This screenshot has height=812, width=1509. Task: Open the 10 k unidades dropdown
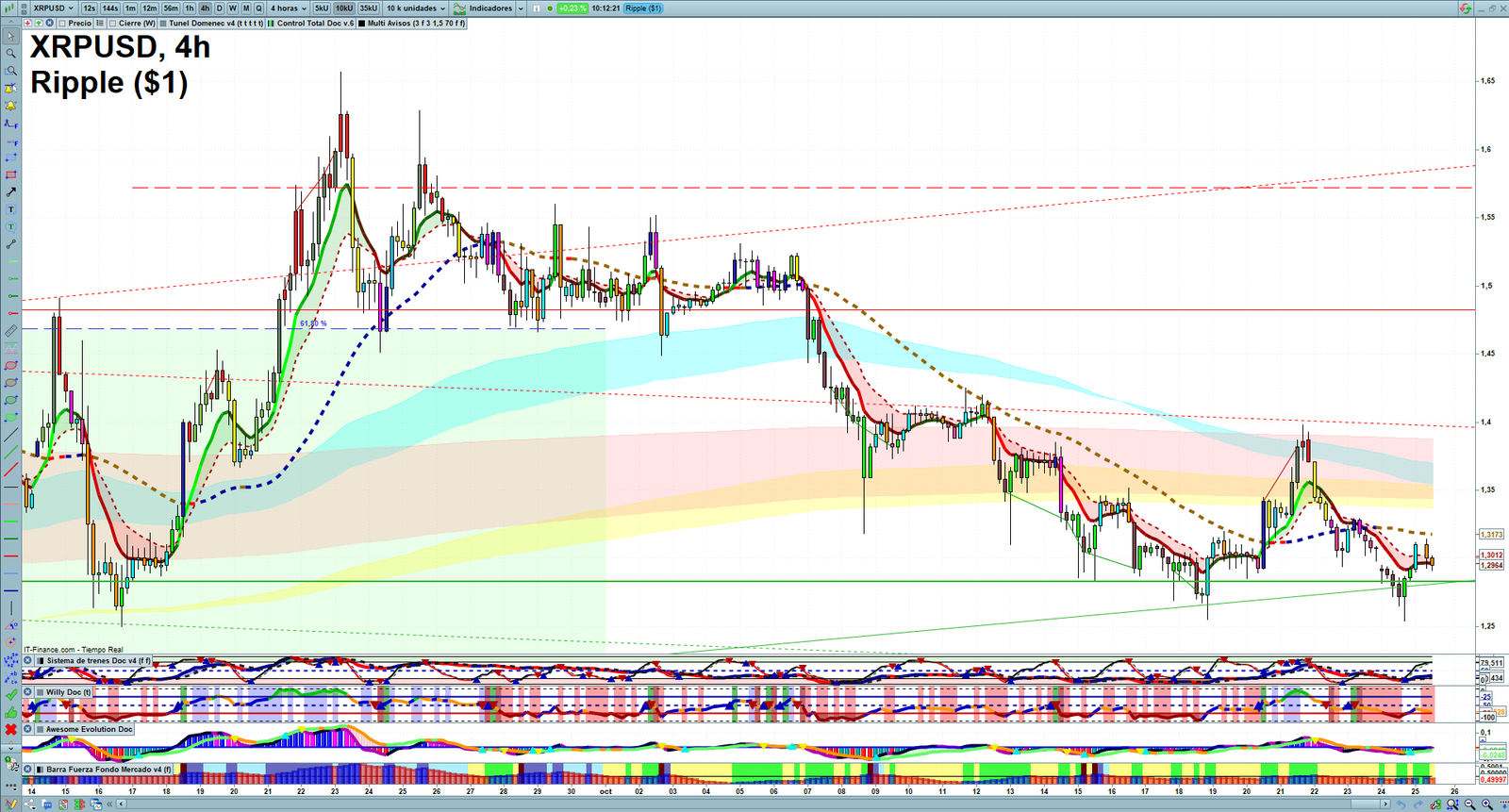pos(416,8)
